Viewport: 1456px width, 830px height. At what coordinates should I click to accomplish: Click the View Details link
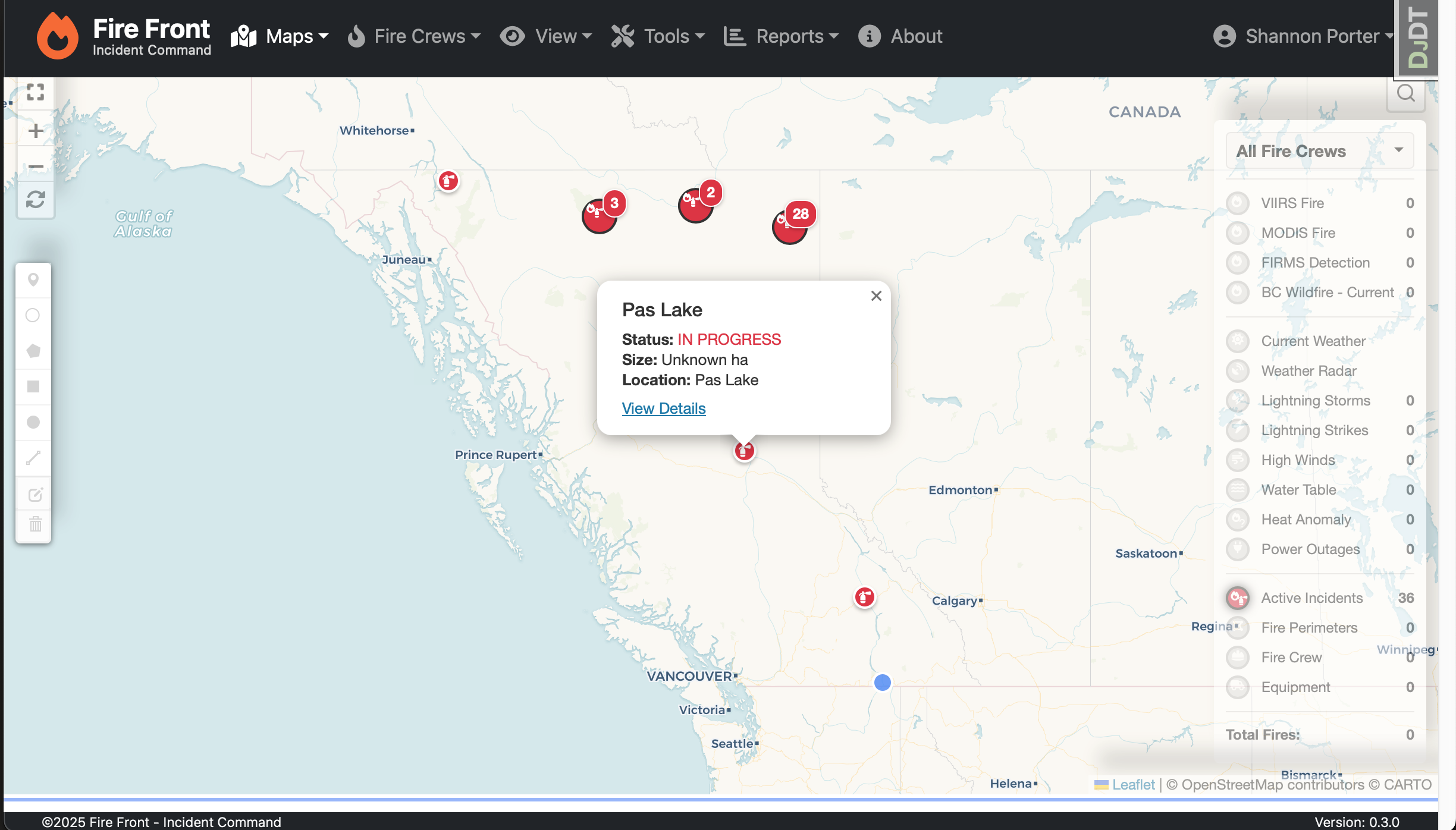(x=664, y=408)
